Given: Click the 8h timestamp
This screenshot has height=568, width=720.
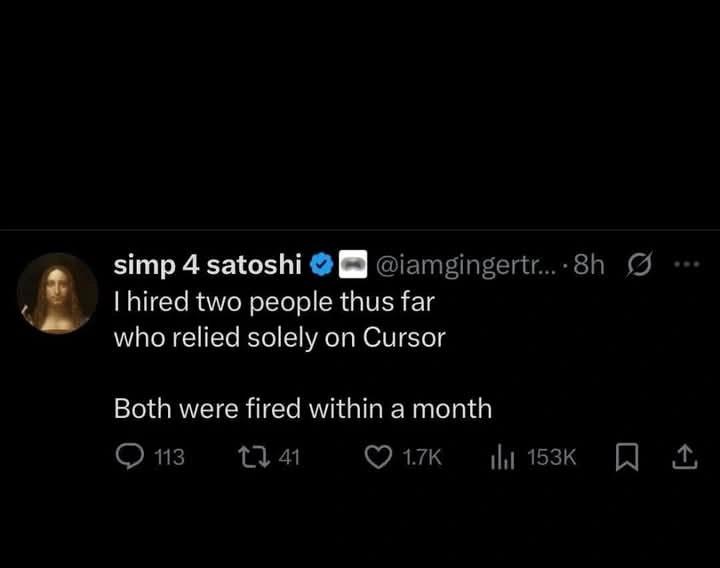Looking at the screenshot, I should (591, 266).
